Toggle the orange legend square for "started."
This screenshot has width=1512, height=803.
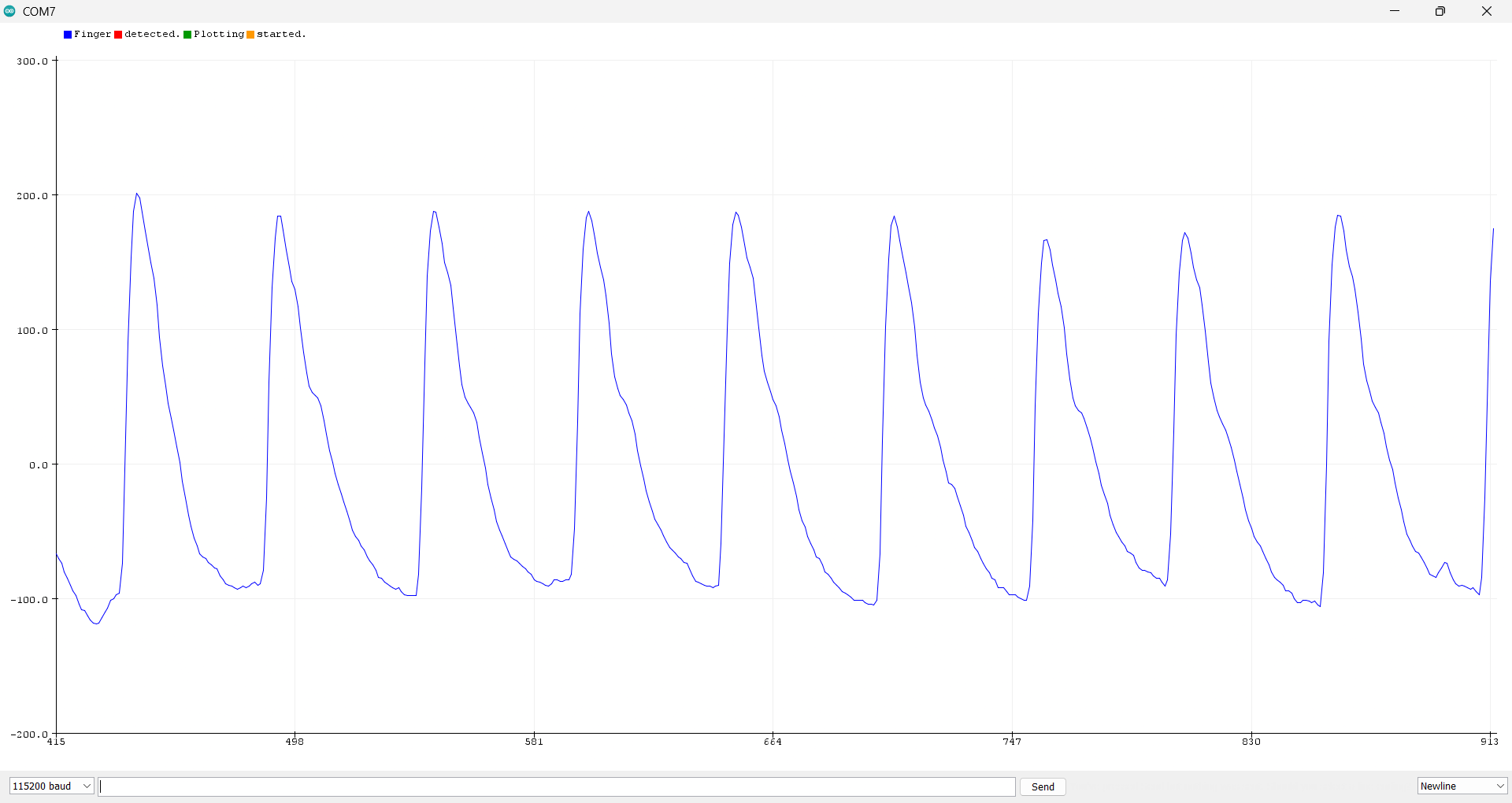[x=250, y=34]
